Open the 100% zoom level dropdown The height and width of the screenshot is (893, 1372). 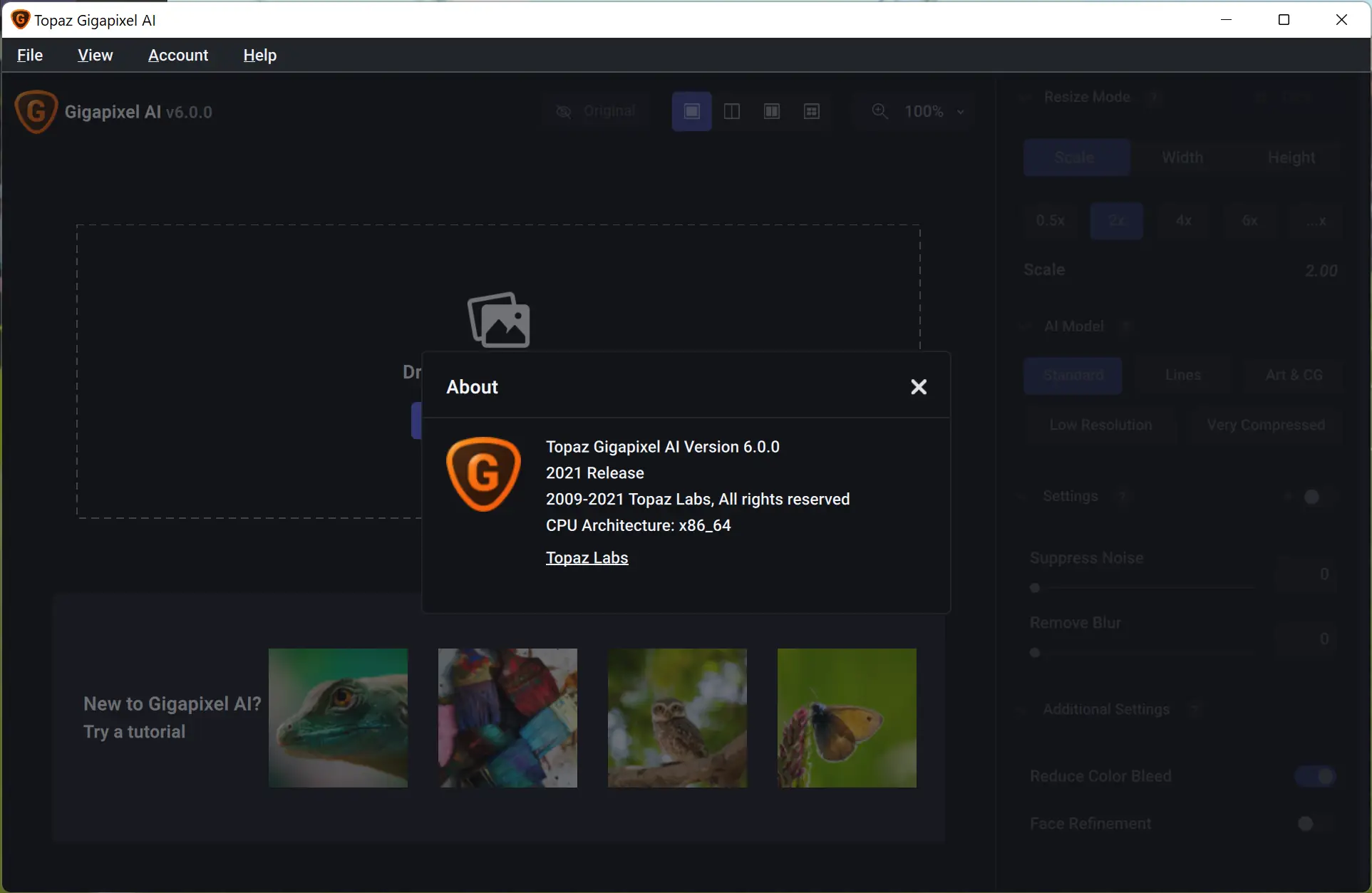tap(934, 111)
